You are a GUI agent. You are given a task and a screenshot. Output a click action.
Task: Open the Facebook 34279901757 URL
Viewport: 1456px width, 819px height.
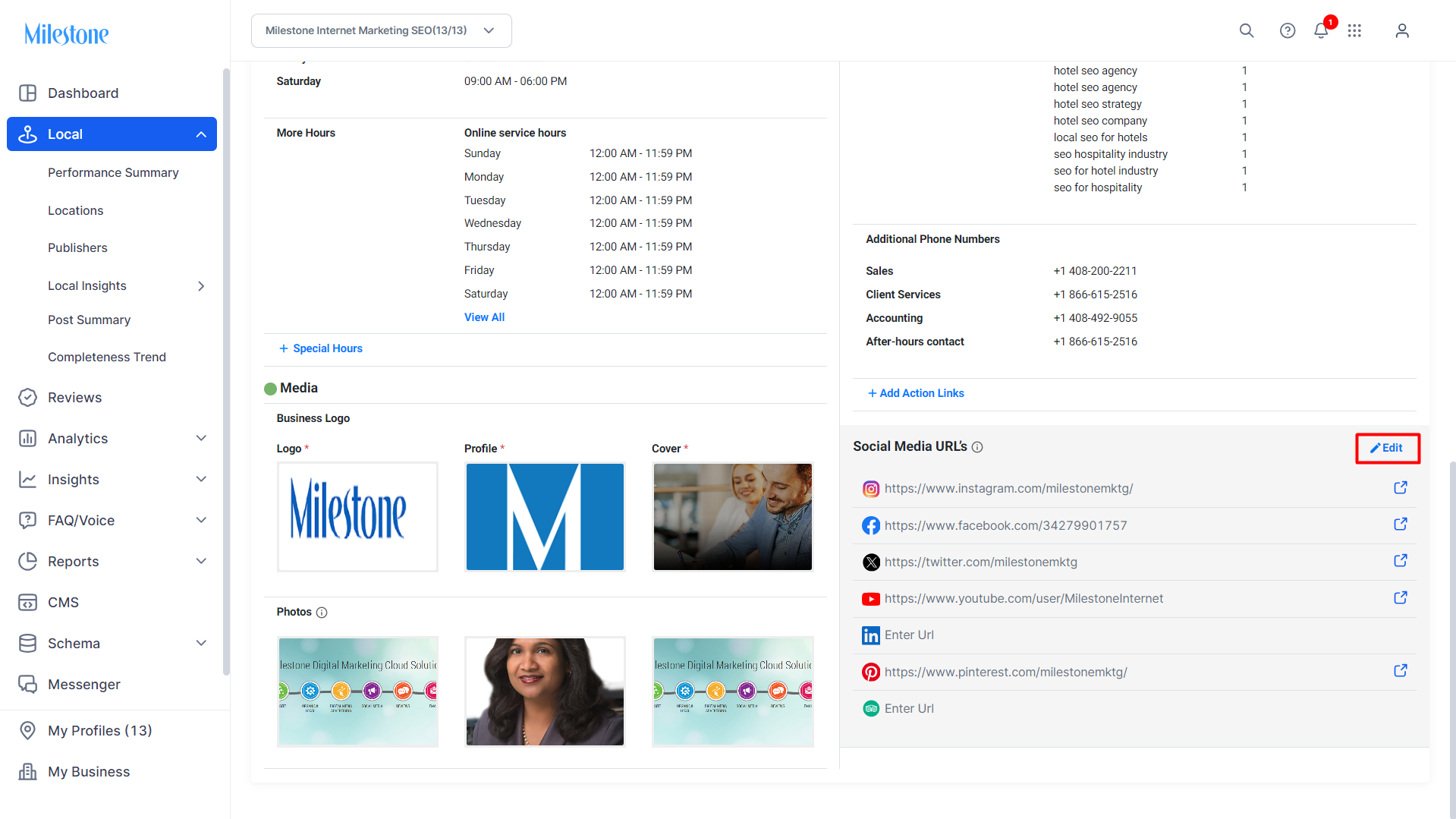pyautogui.click(x=1005, y=525)
